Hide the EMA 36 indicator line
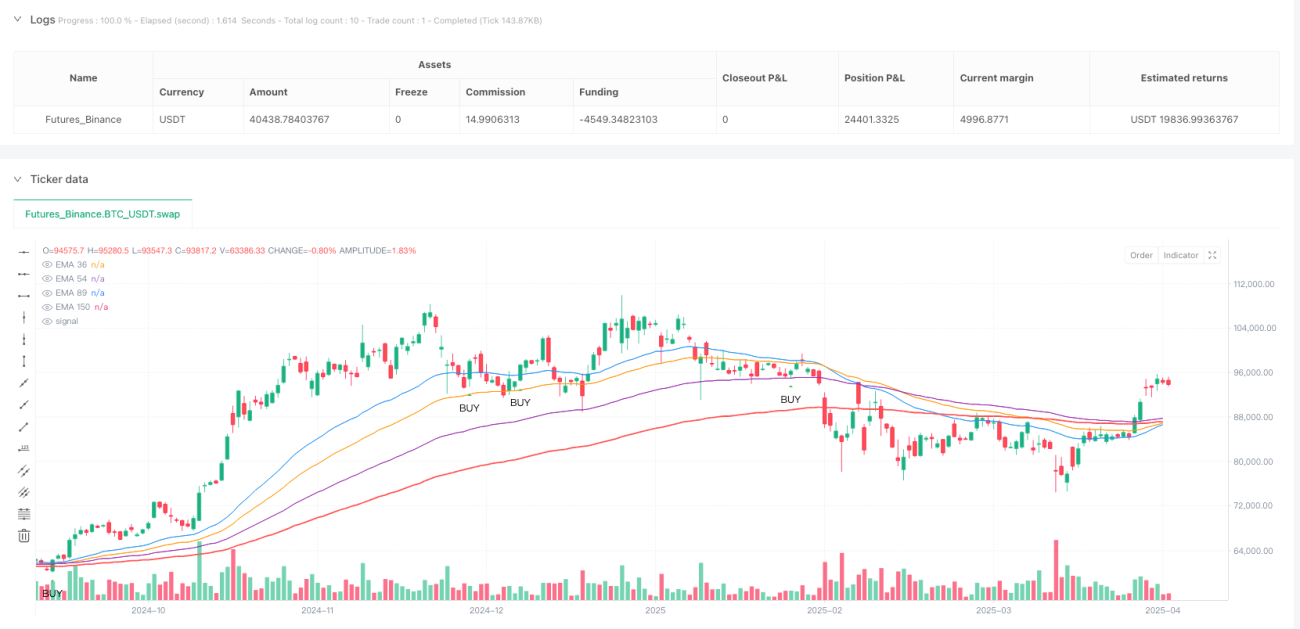This screenshot has height=629, width=1300. point(47,264)
